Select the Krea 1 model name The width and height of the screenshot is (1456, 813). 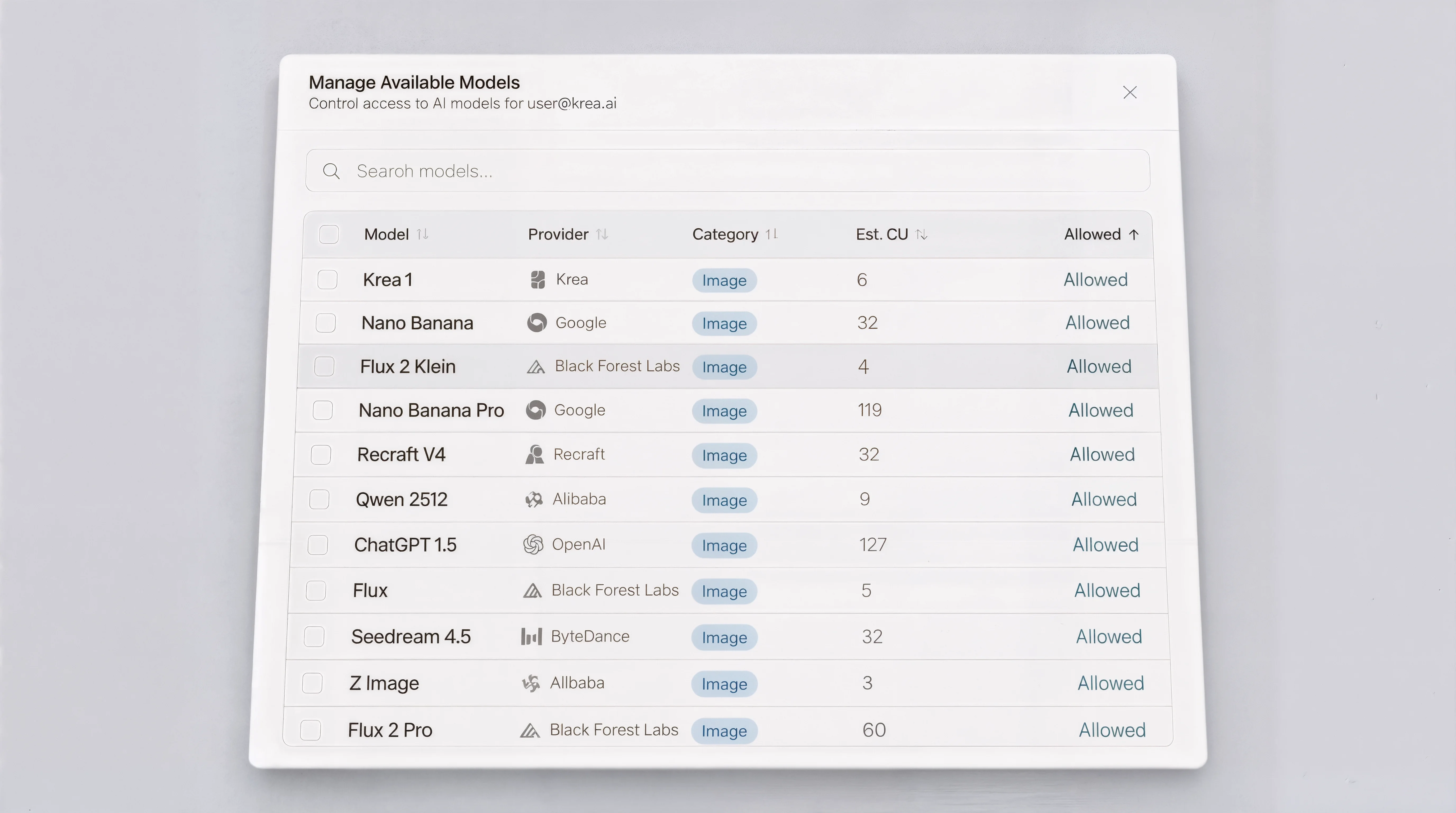pos(388,279)
